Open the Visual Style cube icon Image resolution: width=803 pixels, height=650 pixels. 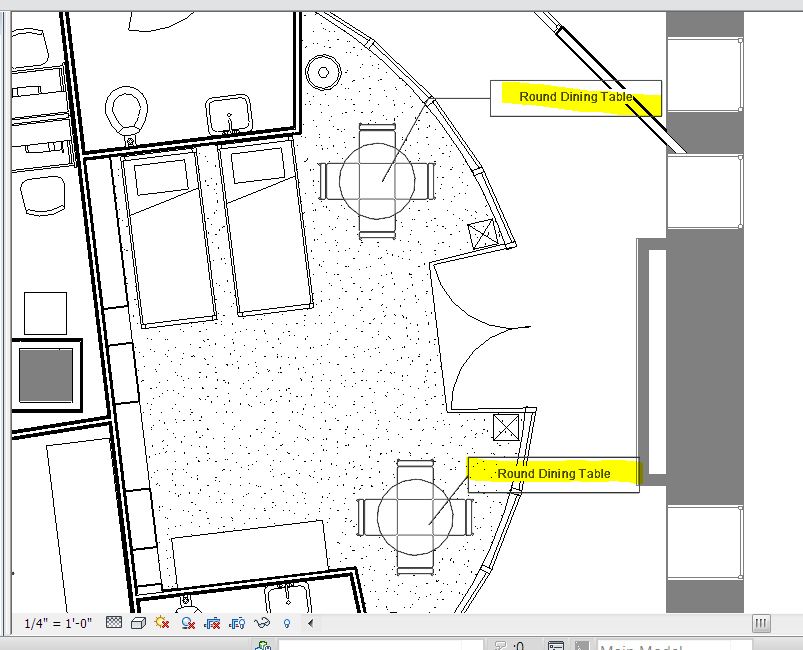coord(138,623)
